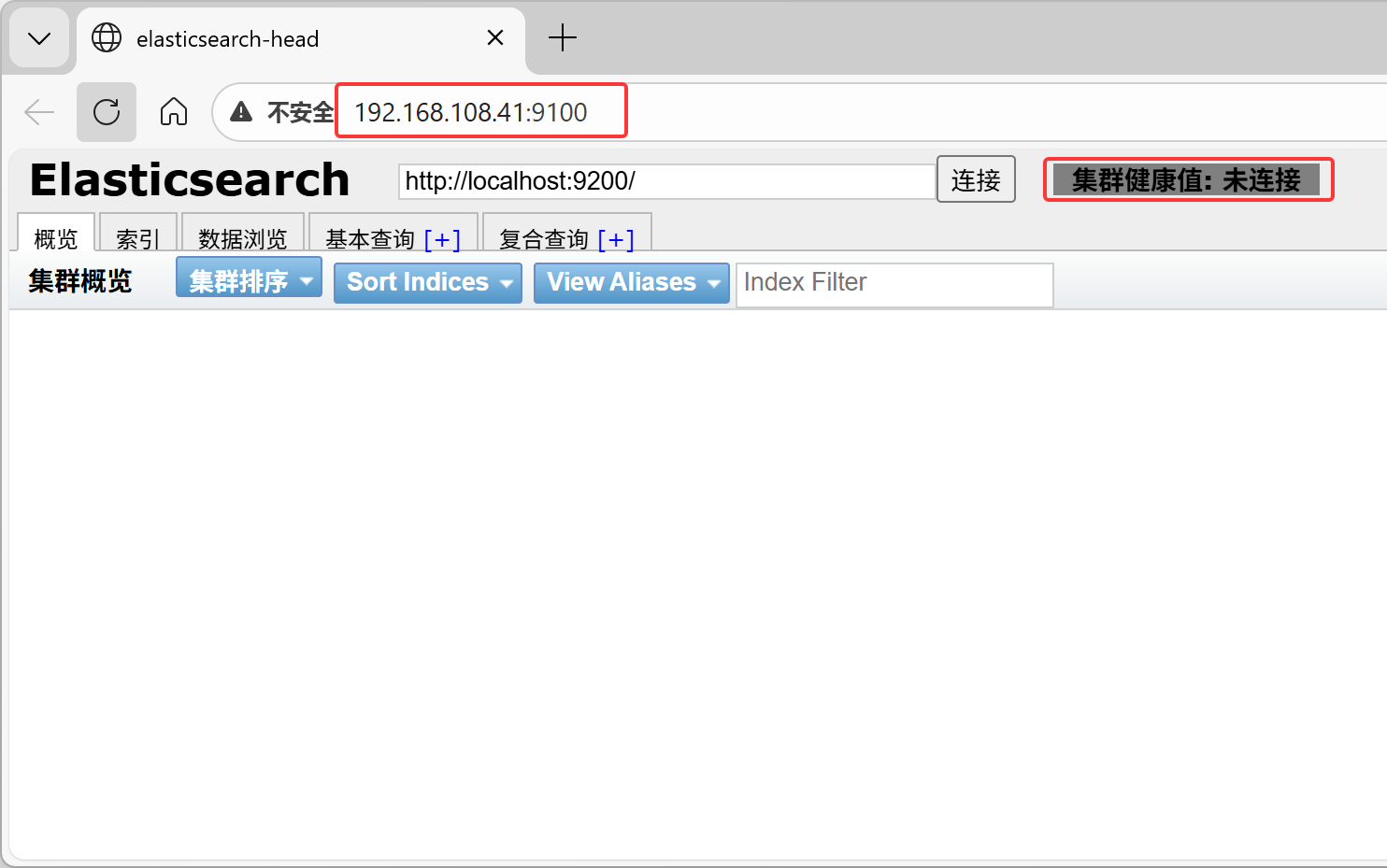Go to browser home page

coord(174,112)
